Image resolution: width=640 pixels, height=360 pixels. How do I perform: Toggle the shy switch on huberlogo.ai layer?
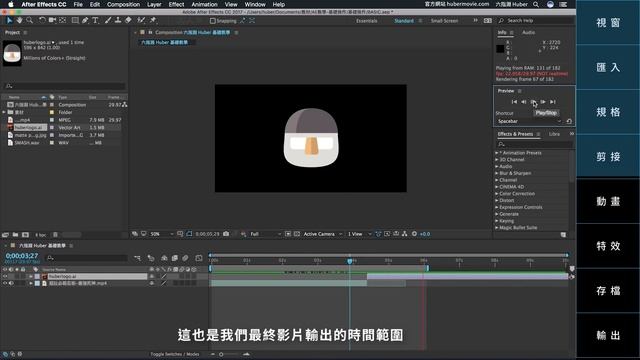click(x=152, y=276)
